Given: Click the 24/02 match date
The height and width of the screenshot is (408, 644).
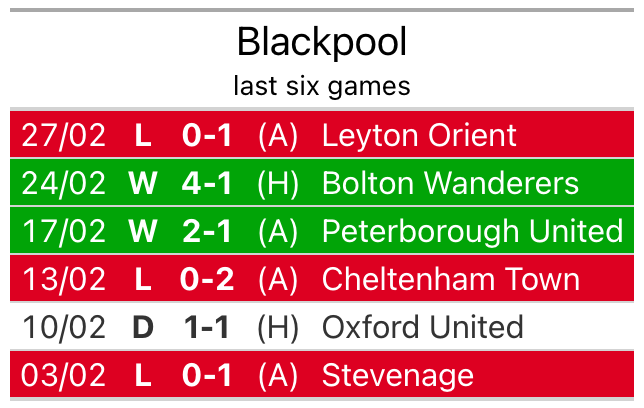Looking at the screenshot, I should click(63, 183).
